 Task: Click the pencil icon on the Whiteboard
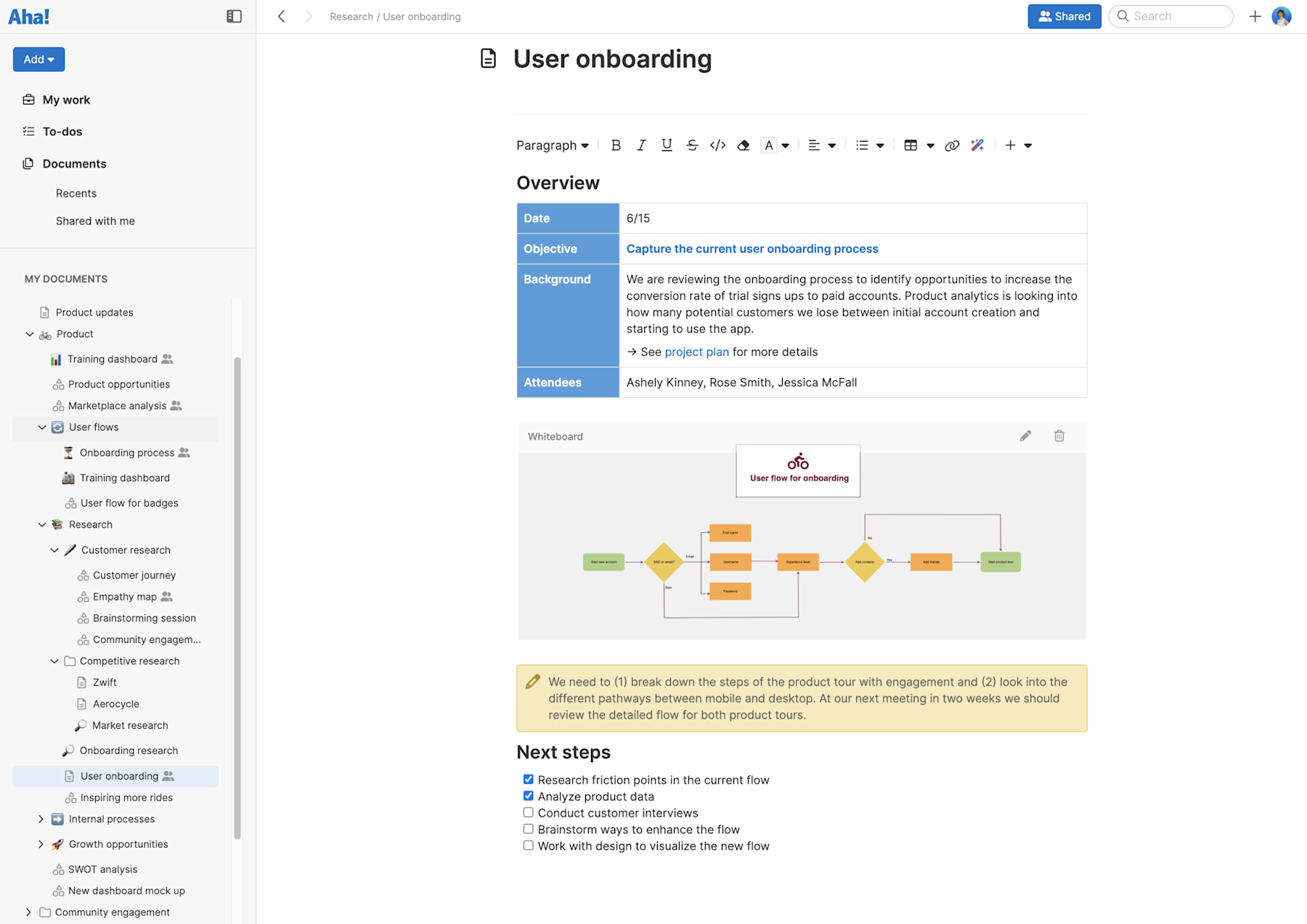tap(1025, 436)
